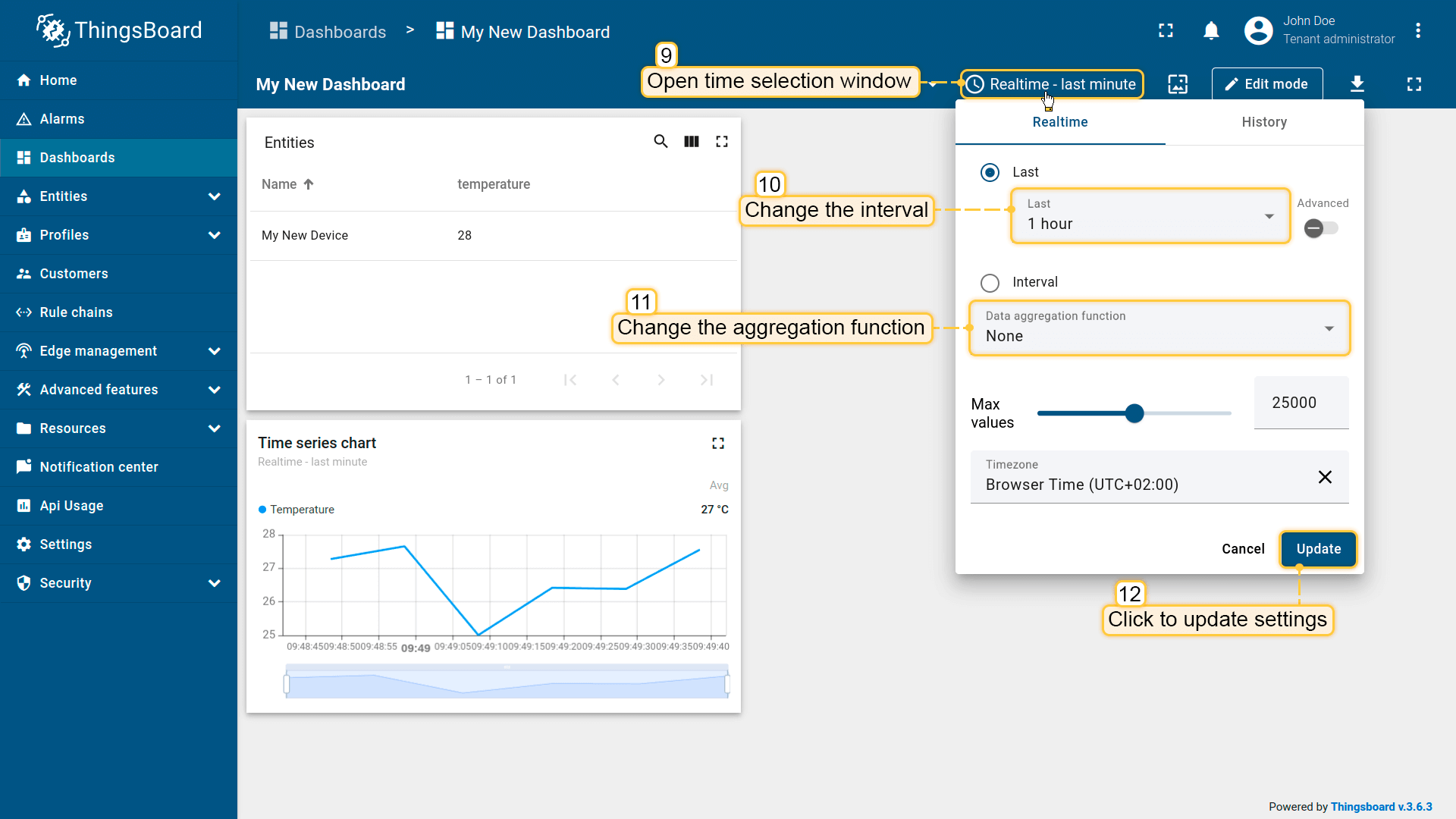Expand the Entities sidebar group
Image resolution: width=1456 pixels, height=819 pixels.
click(x=215, y=196)
